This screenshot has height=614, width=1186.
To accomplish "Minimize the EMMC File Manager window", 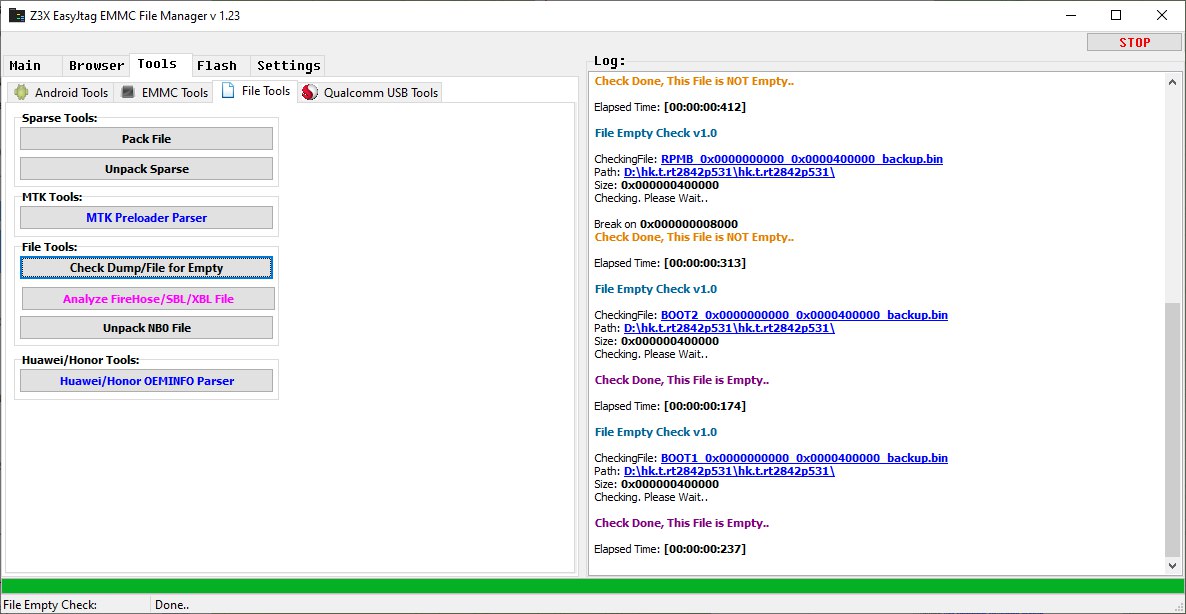I will tap(1070, 15).
